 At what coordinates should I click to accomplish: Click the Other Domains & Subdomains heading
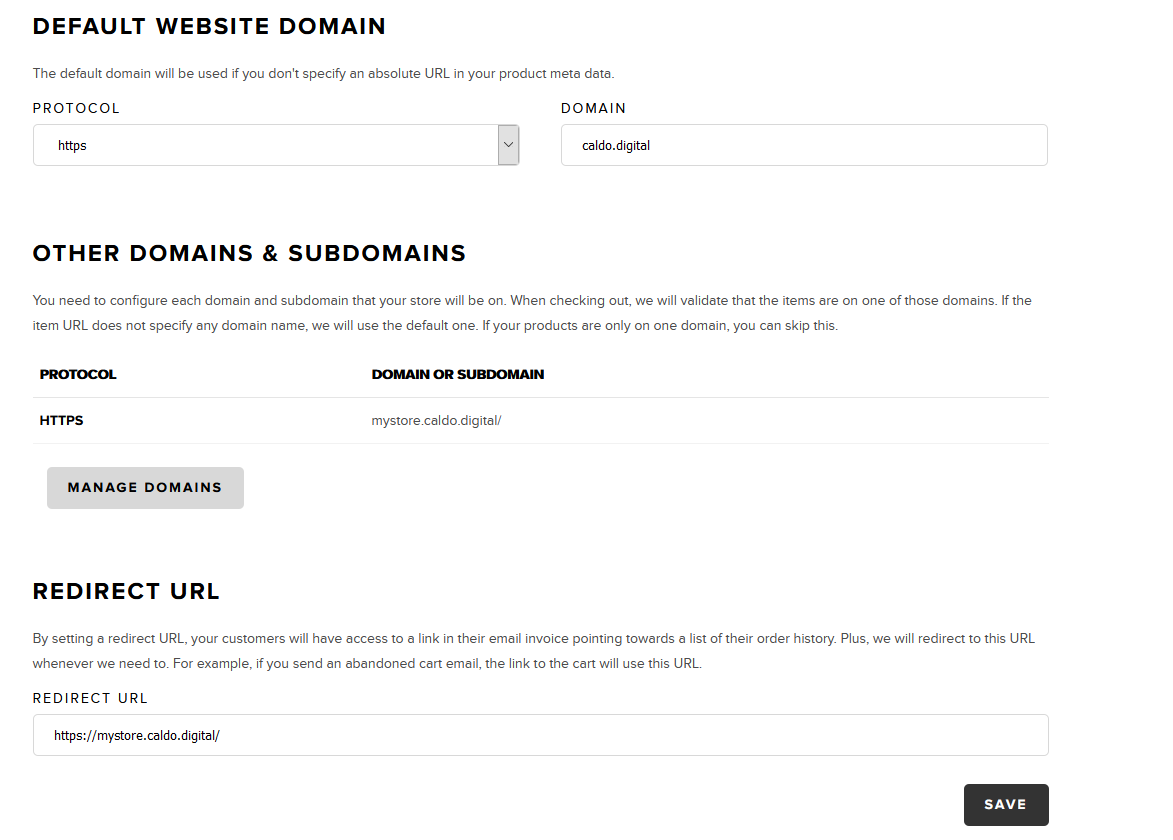249,254
